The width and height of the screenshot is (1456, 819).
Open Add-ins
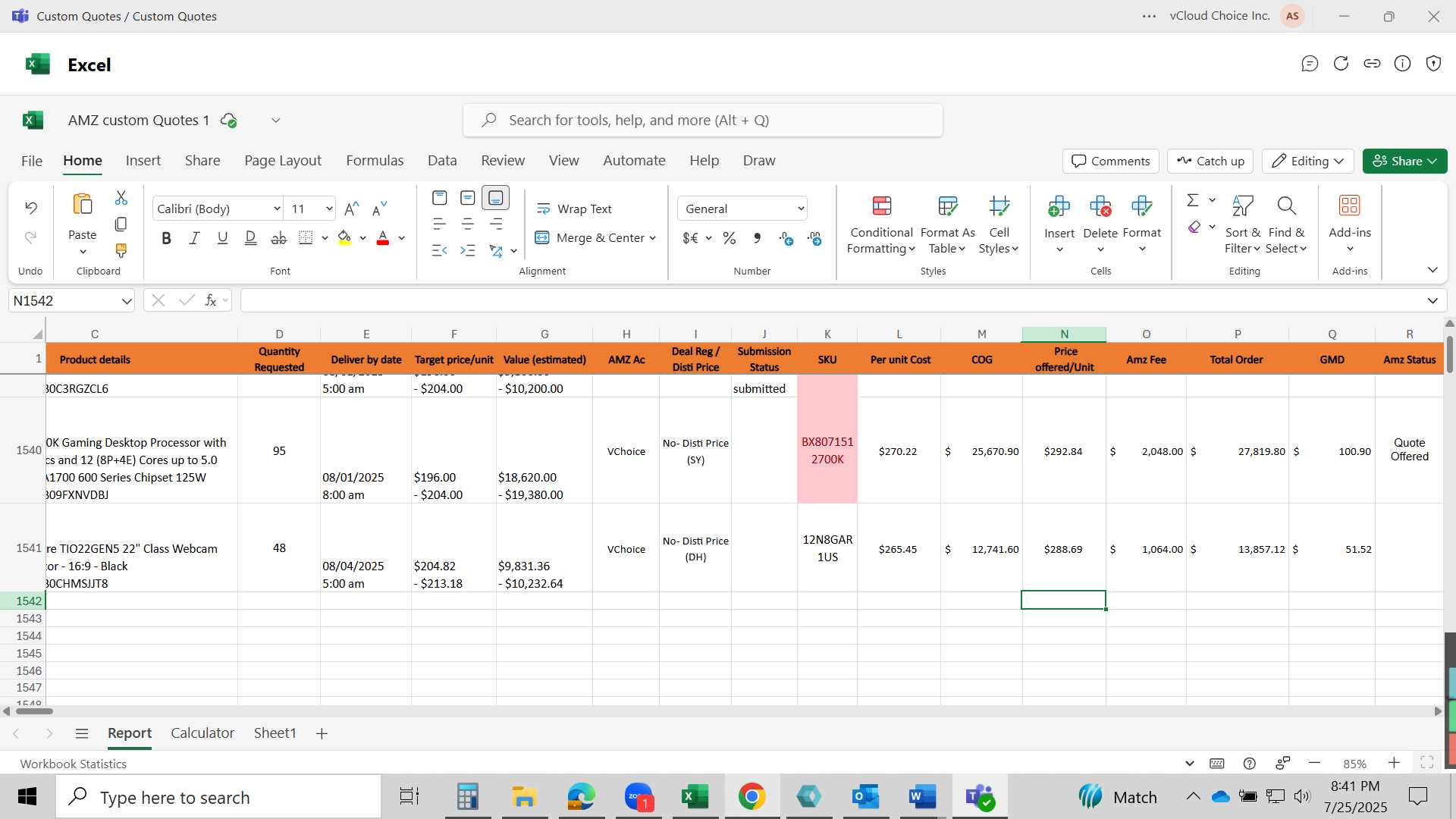pos(1350,225)
